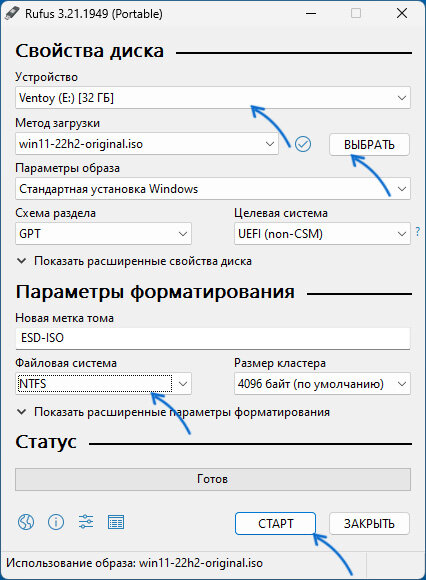Screen dimensions: 426x580
Task: Open the GPT partition scheme dropdown
Action: point(104,233)
